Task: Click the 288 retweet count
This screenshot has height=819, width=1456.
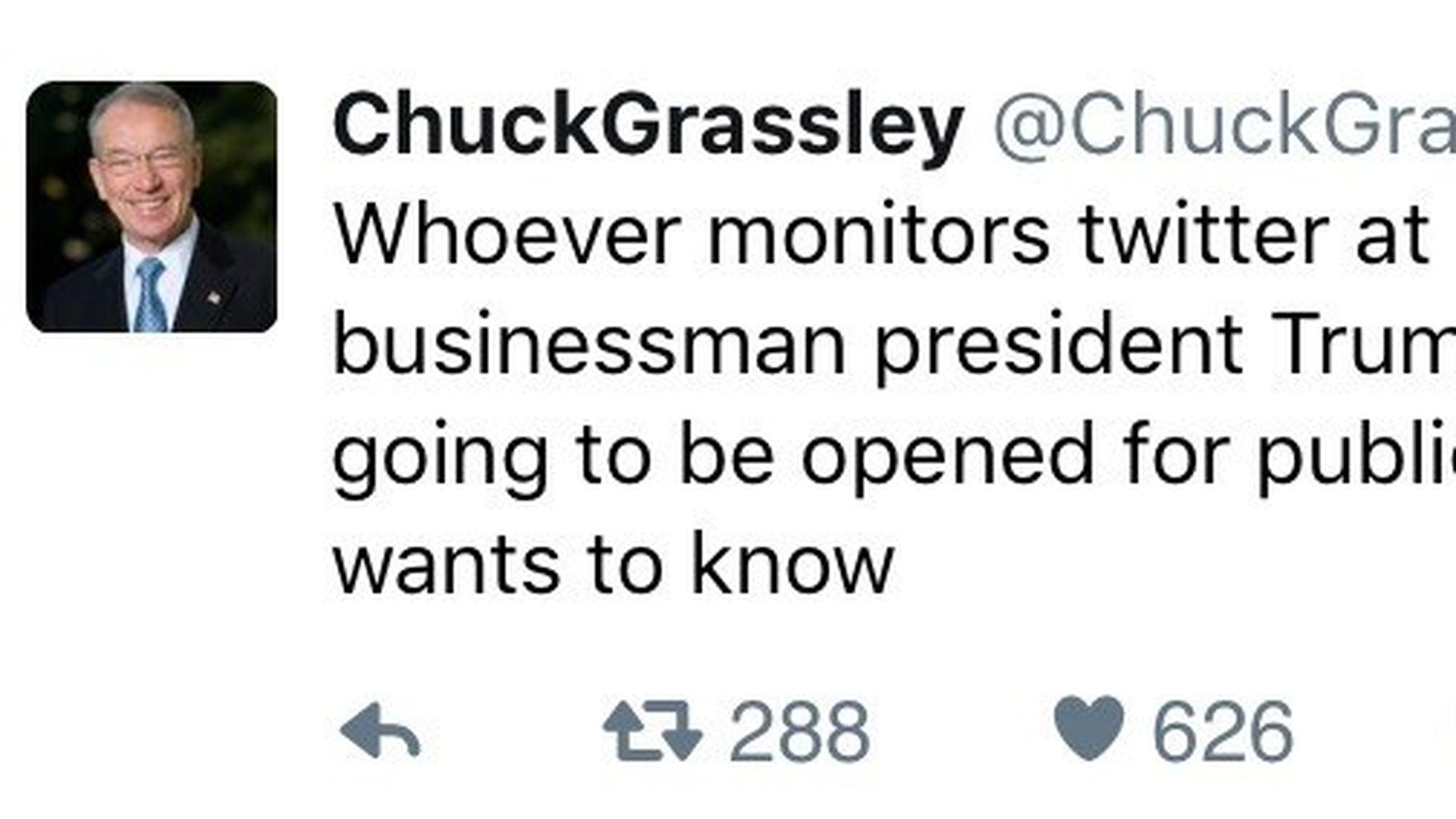Action: tap(799, 732)
